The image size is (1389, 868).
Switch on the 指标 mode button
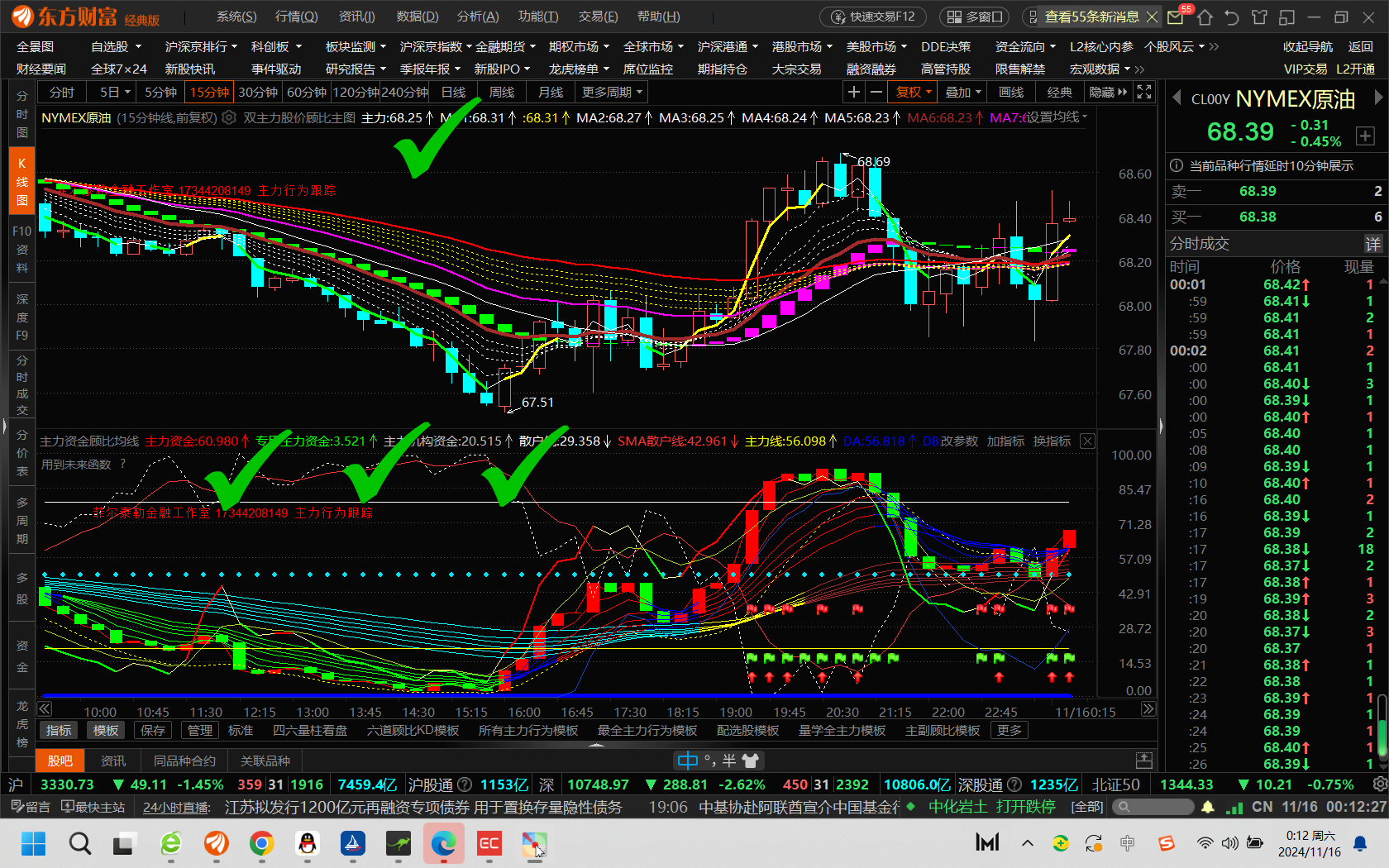59,731
